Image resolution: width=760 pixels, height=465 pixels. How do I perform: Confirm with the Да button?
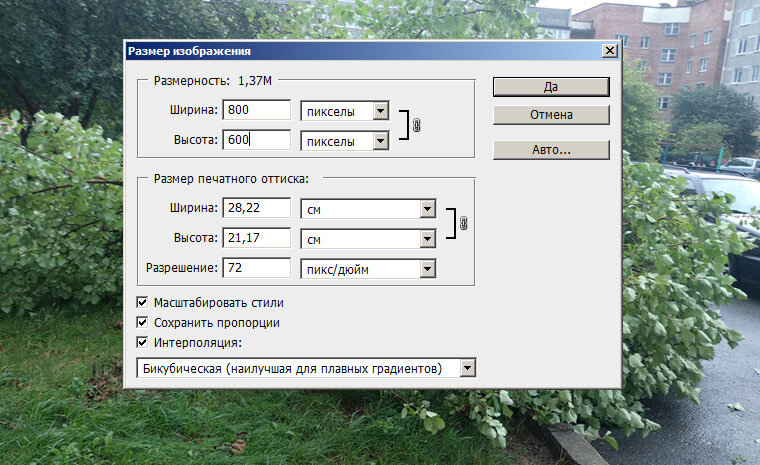coord(551,87)
